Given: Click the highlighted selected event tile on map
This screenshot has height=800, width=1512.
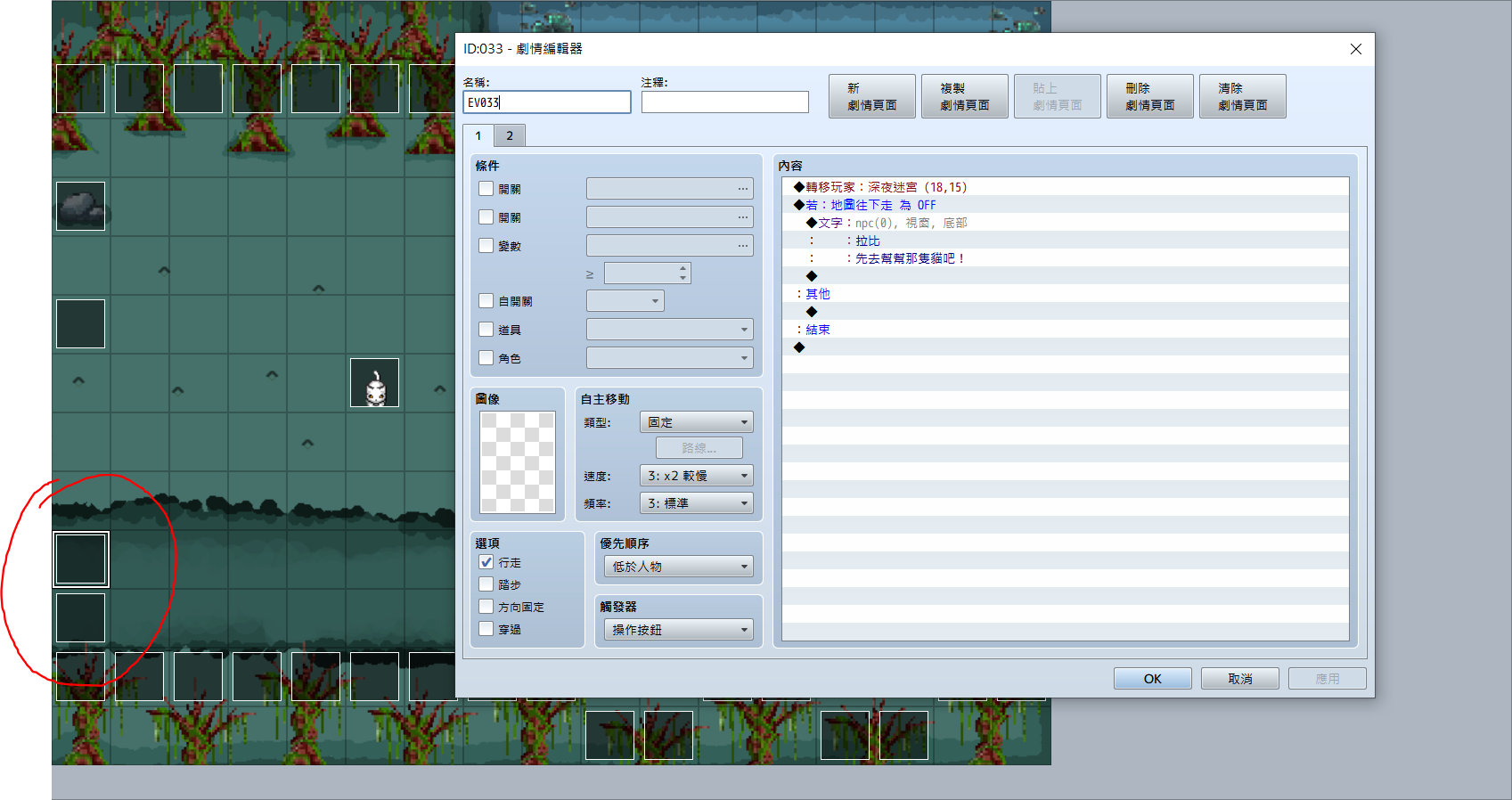Looking at the screenshot, I should pos(81,559).
